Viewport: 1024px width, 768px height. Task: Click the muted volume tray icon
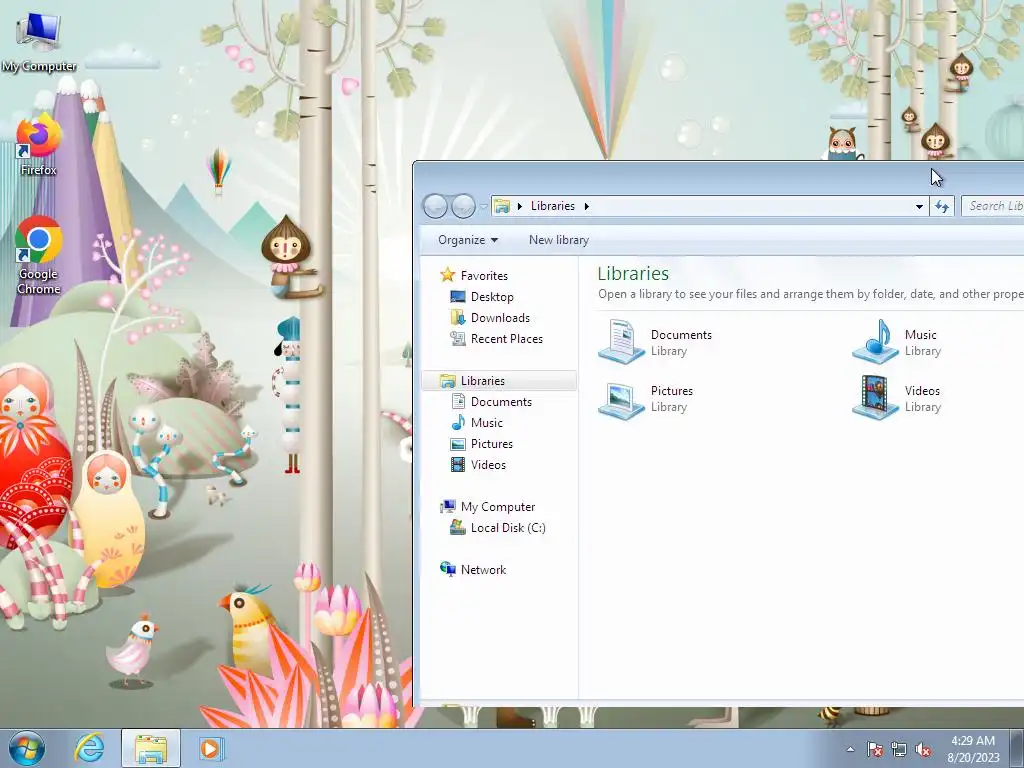[923, 749]
